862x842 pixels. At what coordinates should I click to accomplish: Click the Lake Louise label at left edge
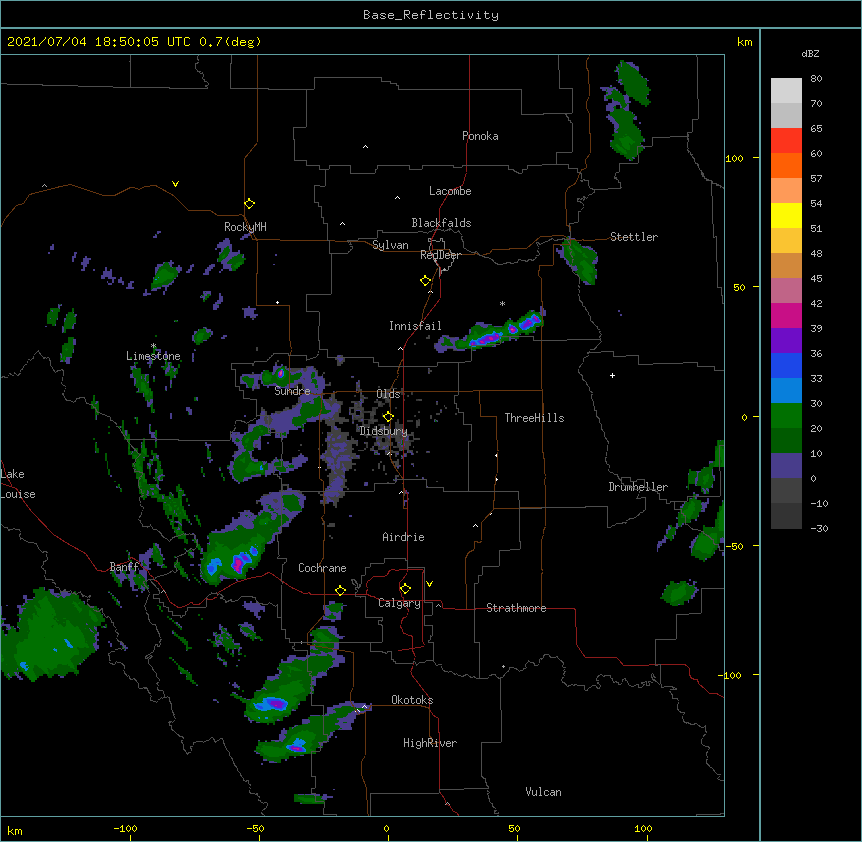(18, 484)
